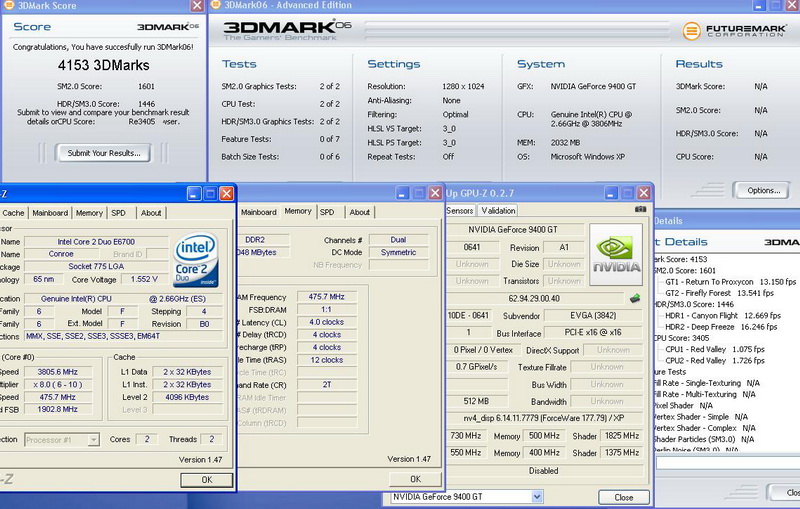Select Fill Rate - Single-Texturing result row

click(707, 383)
